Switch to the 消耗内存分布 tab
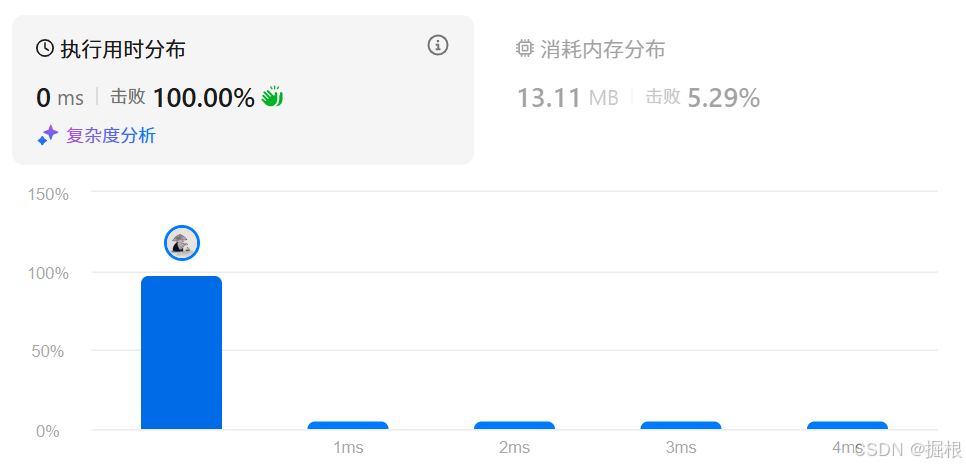This screenshot has width=966, height=467. click(603, 49)
